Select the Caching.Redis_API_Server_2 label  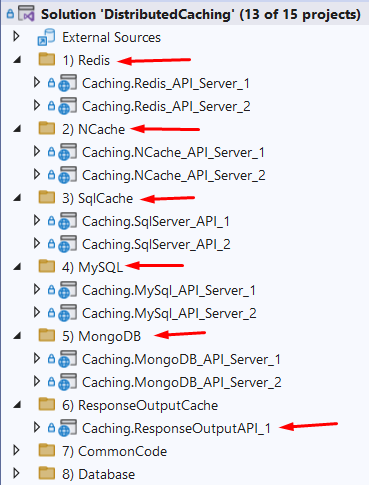pyautogui.click(x=166, y=106)
